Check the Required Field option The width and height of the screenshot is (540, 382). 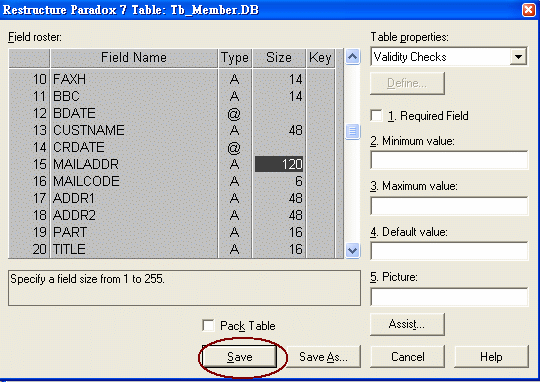(x=376, y=116)
